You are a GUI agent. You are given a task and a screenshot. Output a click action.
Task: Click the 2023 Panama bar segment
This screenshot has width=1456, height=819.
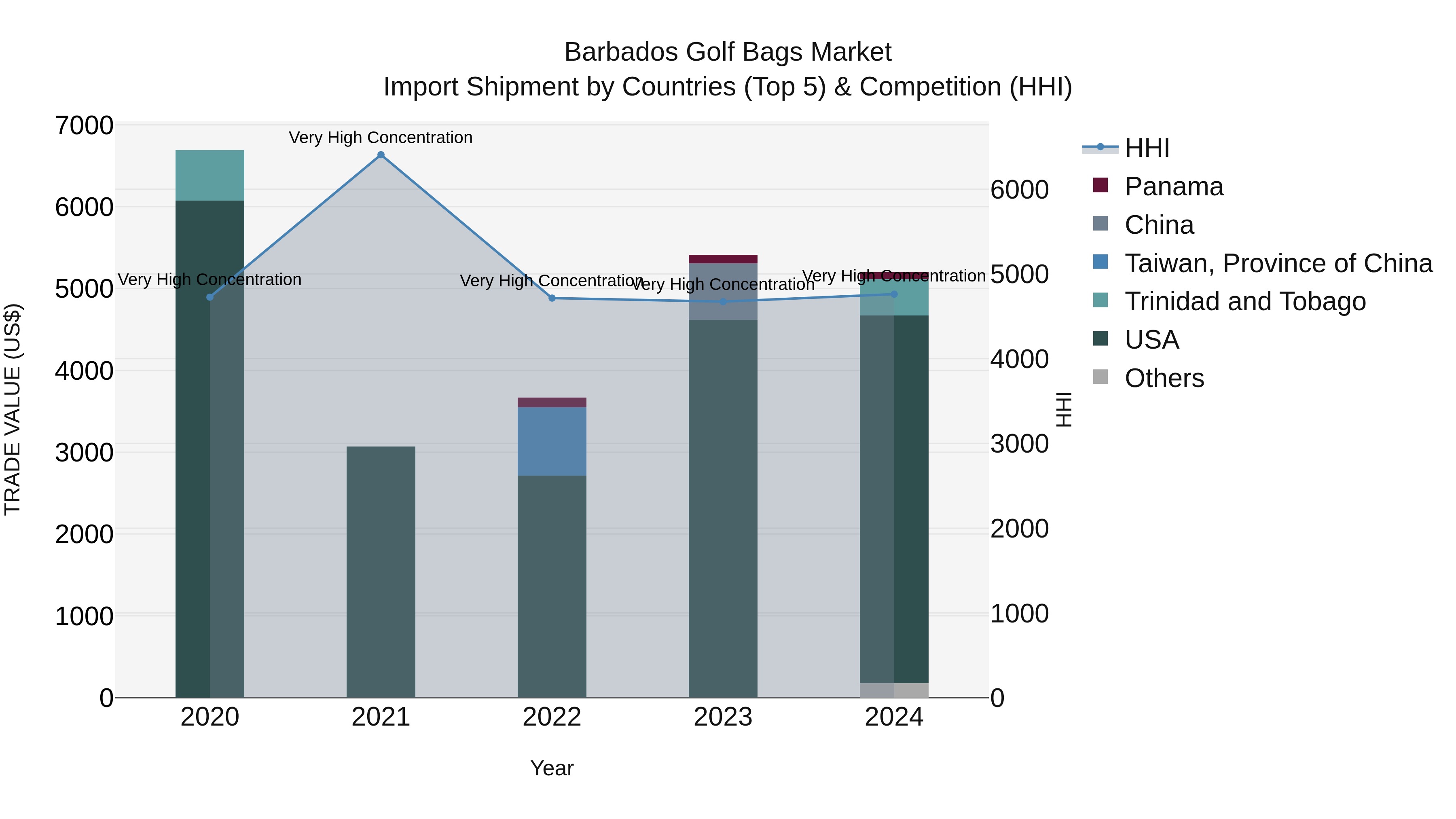pos(724,259)
